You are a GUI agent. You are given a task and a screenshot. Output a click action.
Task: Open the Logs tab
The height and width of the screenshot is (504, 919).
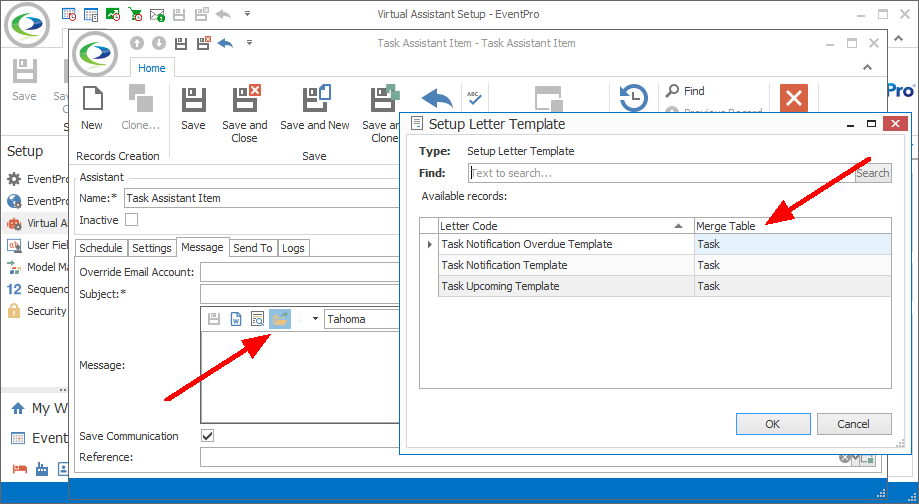pyautogui.click(x=293, y=248)
